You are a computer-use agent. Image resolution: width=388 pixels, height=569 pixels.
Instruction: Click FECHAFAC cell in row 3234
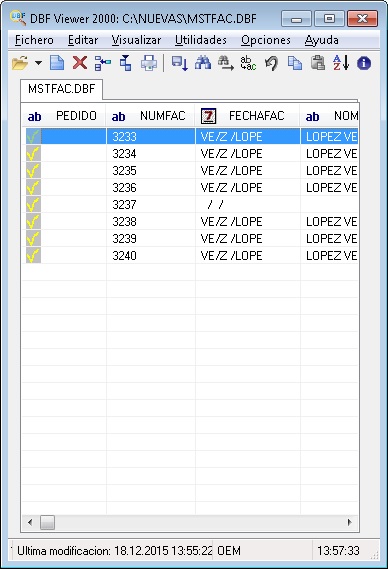tap(248, 153)
